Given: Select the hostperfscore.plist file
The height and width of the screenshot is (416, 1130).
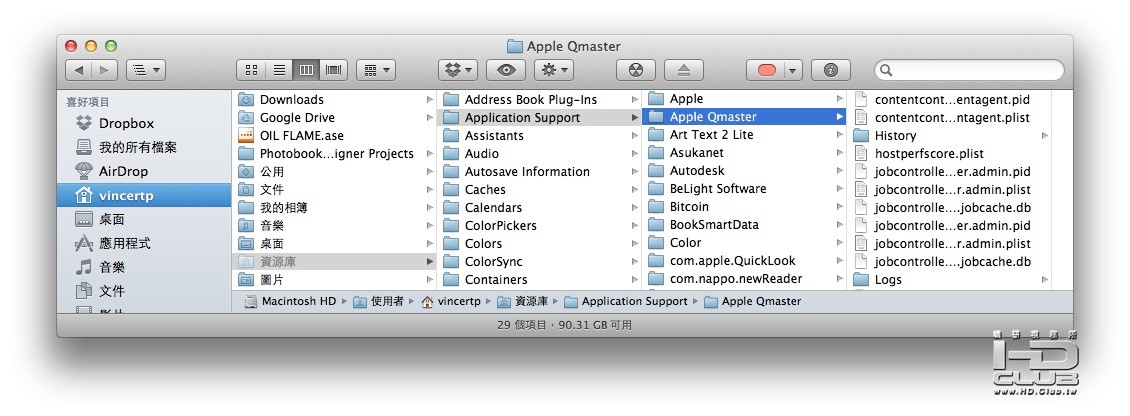Looking at the screenshot, I should click(x=949, y=154).
